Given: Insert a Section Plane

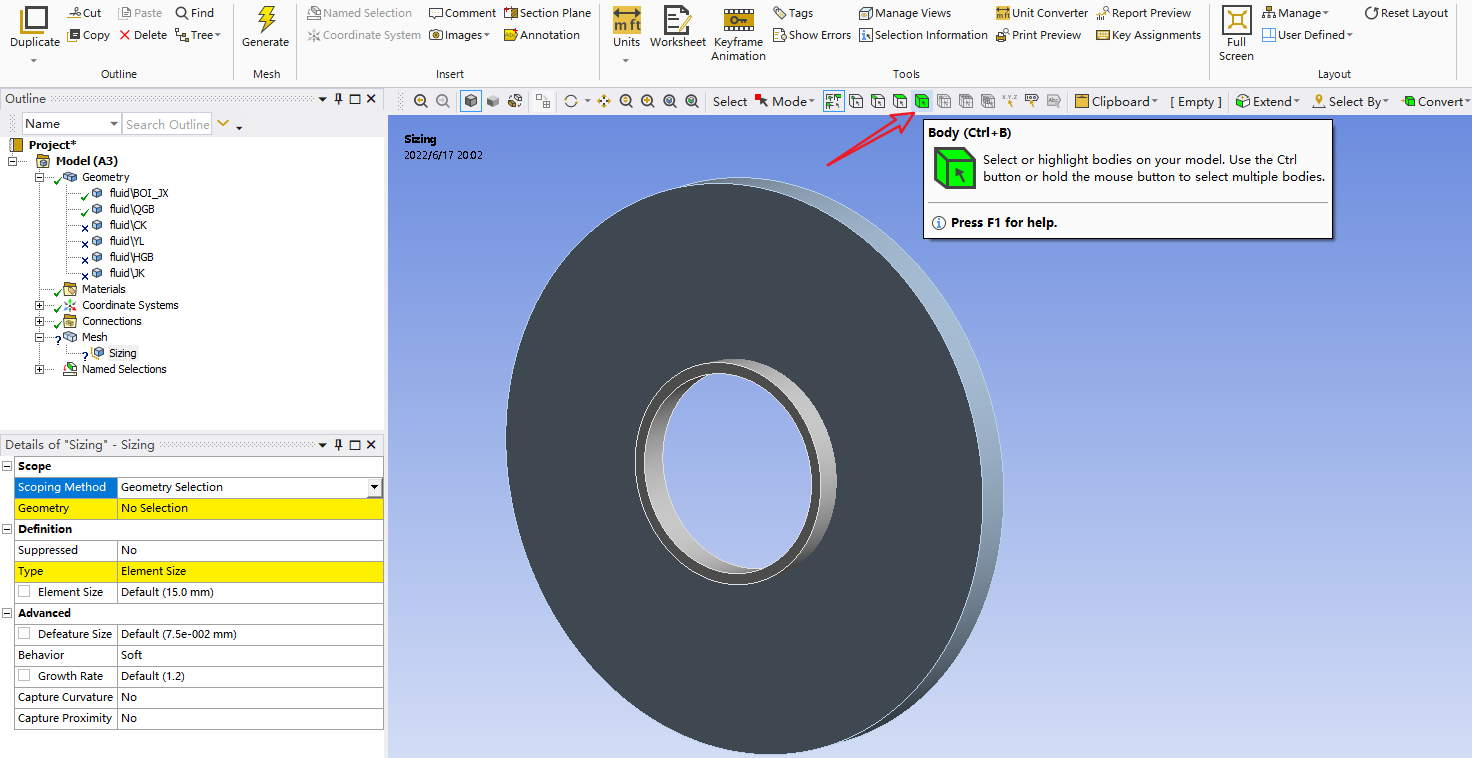Looking at the screenshot, I should [x=547, y=13].
